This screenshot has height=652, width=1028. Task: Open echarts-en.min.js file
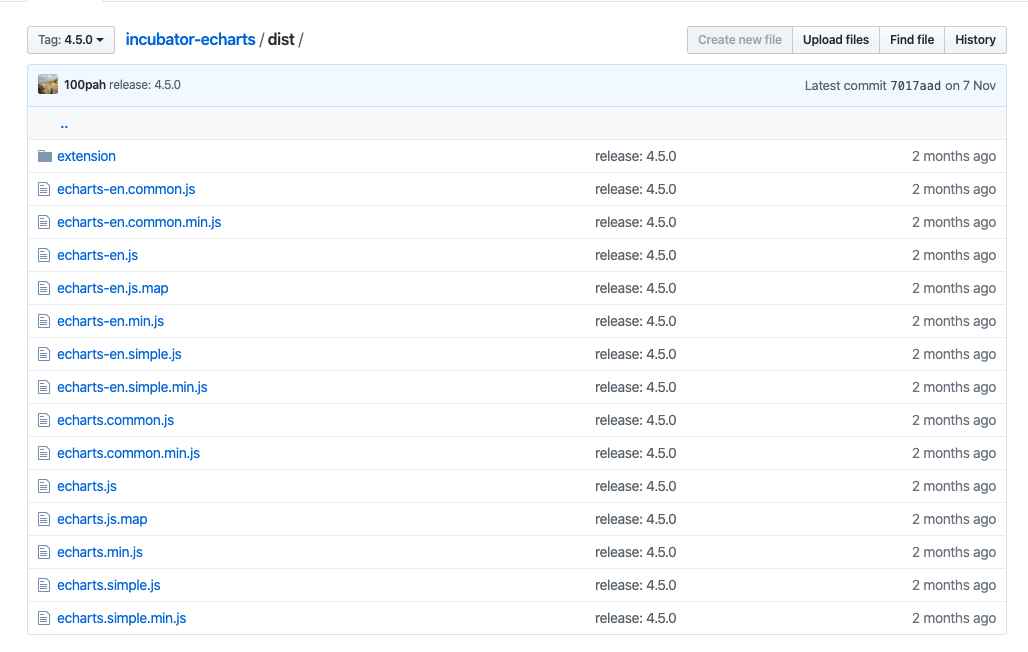[x=110, y=321]
